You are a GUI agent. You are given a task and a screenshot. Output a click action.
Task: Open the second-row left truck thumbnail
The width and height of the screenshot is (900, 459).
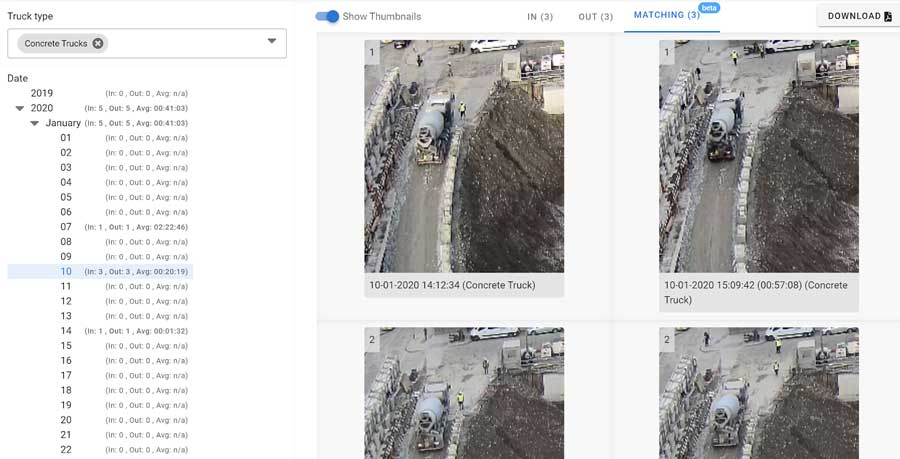[464, 393]
